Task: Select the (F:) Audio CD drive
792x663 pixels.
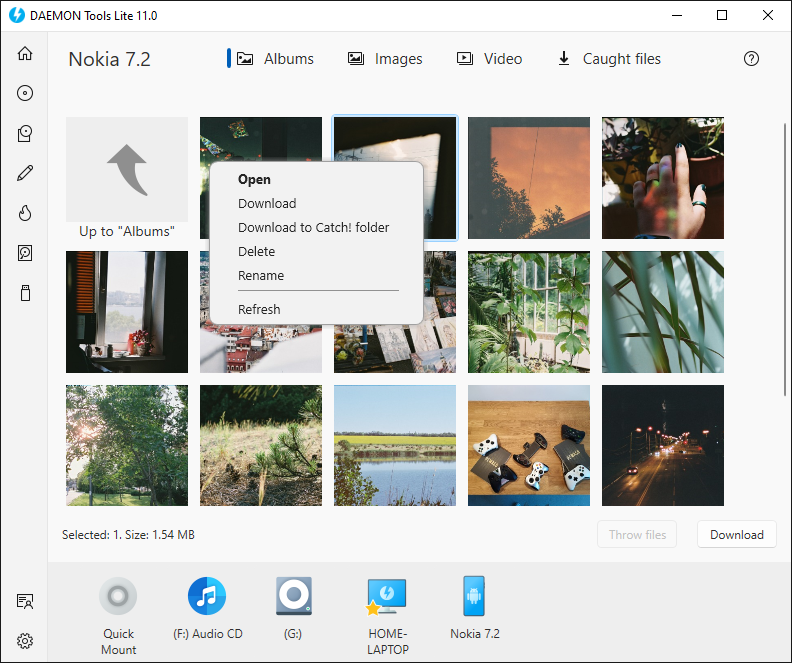Action: pyautogui.click(x=207, y=597)
